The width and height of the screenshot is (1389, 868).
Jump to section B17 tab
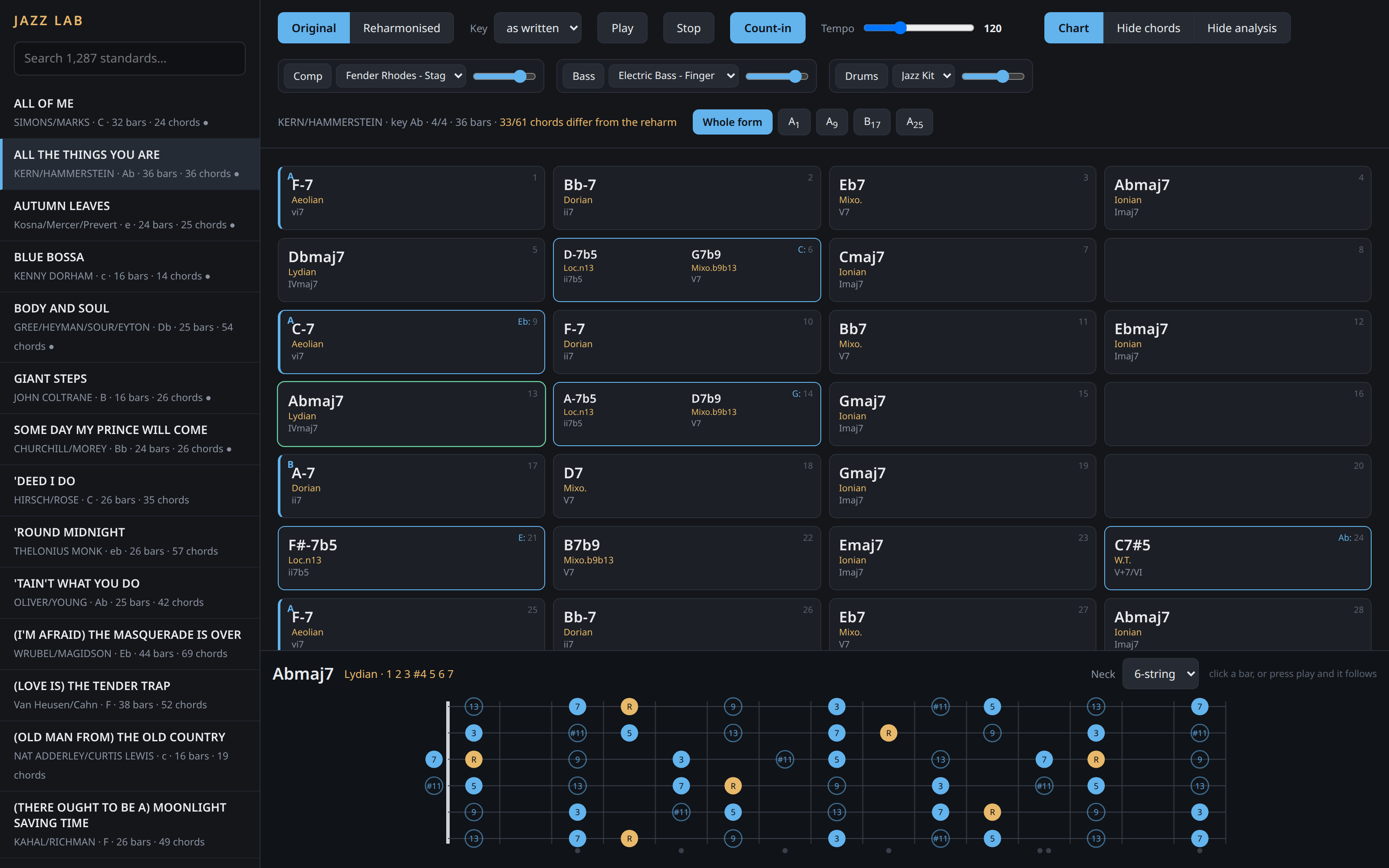pos(872,122)
